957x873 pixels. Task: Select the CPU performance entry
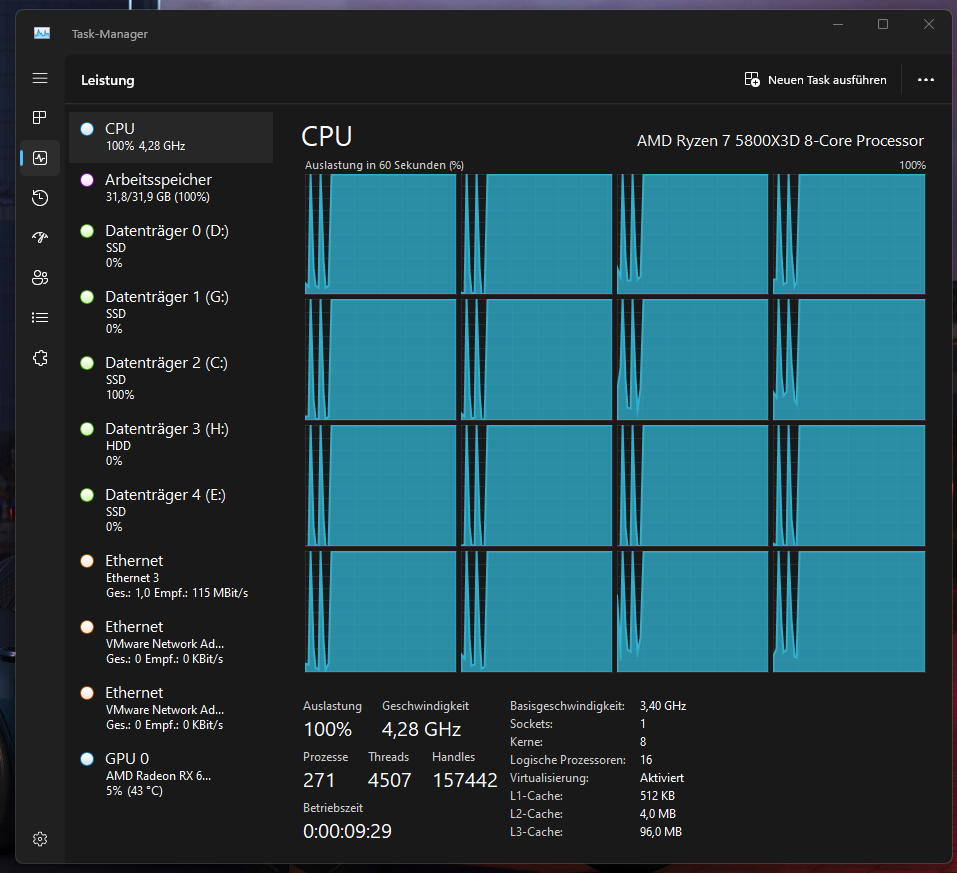[x=171, y=137]
